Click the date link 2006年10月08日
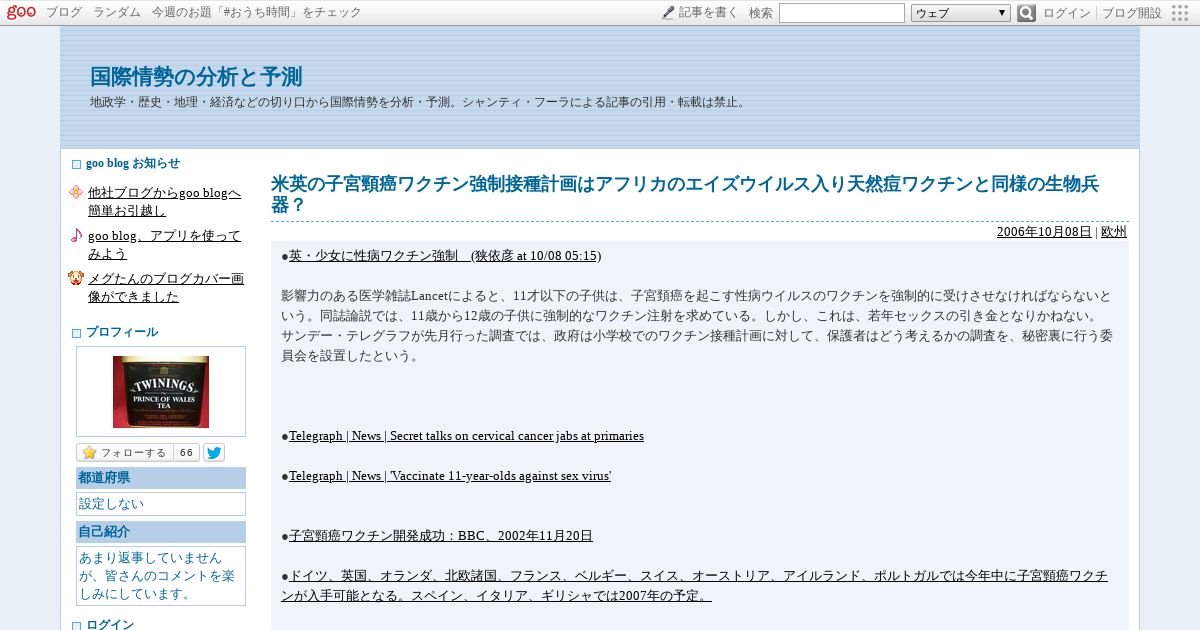 (x=1044, y=232)
